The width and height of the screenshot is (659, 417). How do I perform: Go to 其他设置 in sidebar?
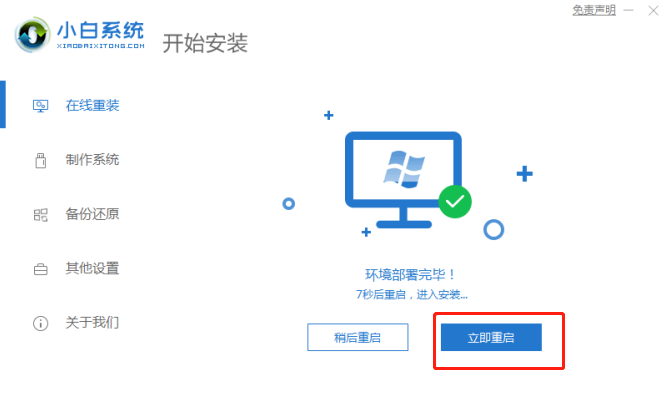point(92,268)
